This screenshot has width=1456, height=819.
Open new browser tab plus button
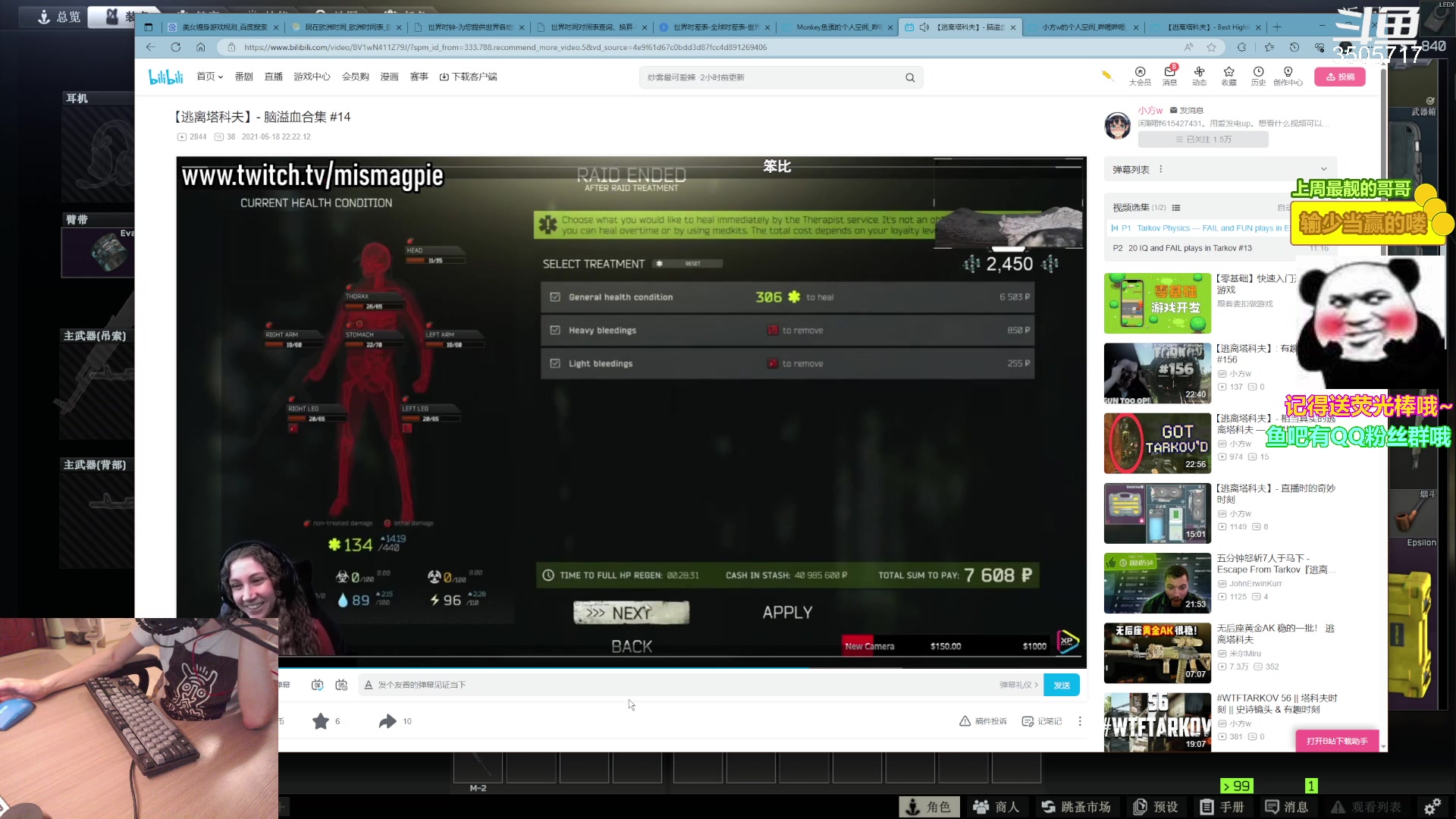(1277, 27)
